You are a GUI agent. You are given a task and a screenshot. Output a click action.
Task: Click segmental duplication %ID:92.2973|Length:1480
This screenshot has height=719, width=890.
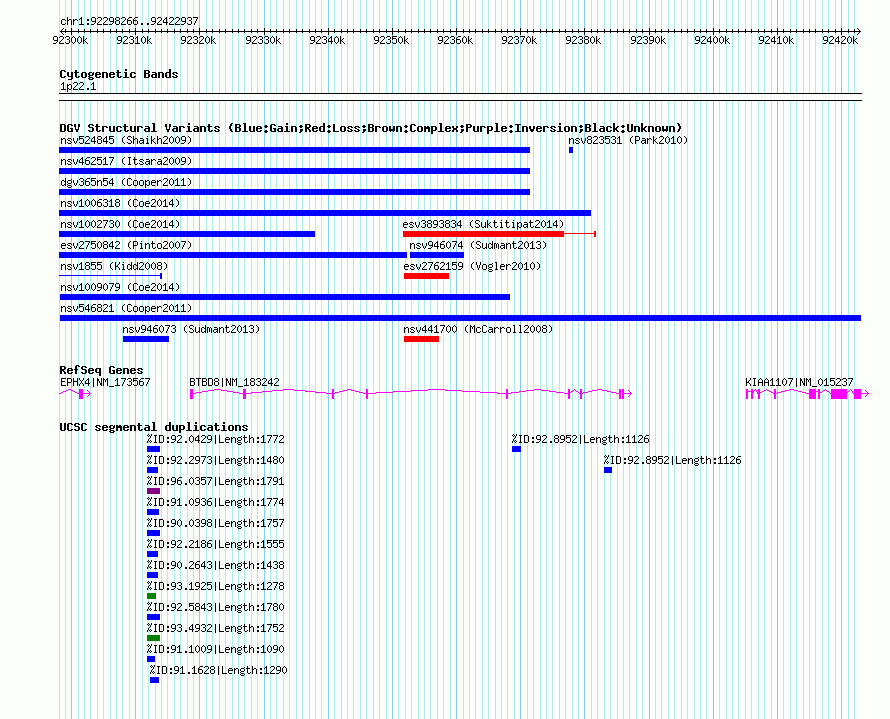152,470
